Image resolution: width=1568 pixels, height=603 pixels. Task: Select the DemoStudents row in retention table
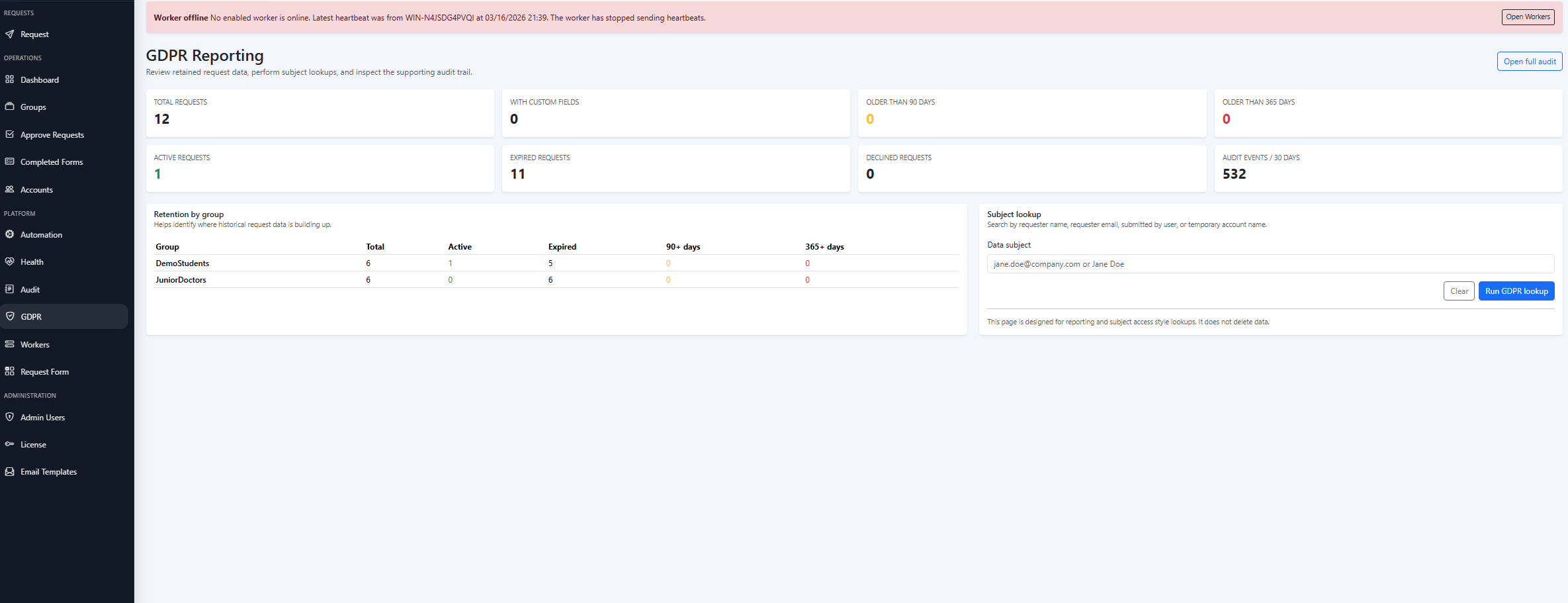(x=183, y=263)
